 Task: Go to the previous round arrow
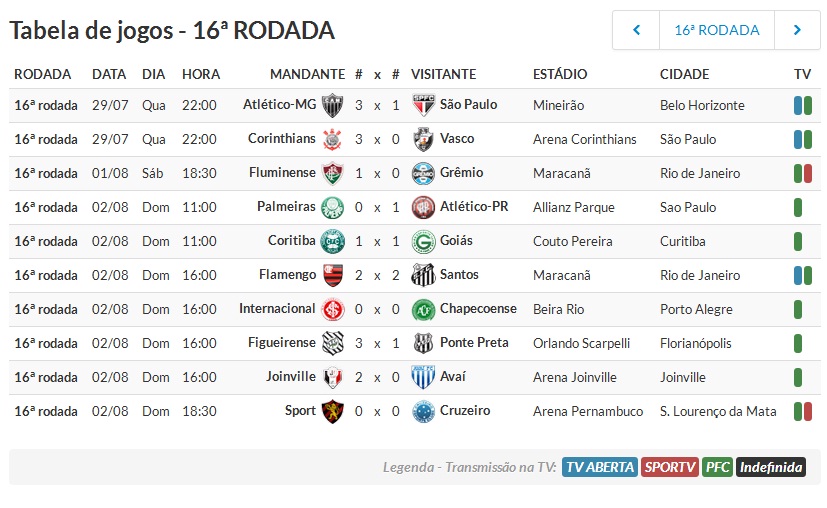[x=636, y=30]
